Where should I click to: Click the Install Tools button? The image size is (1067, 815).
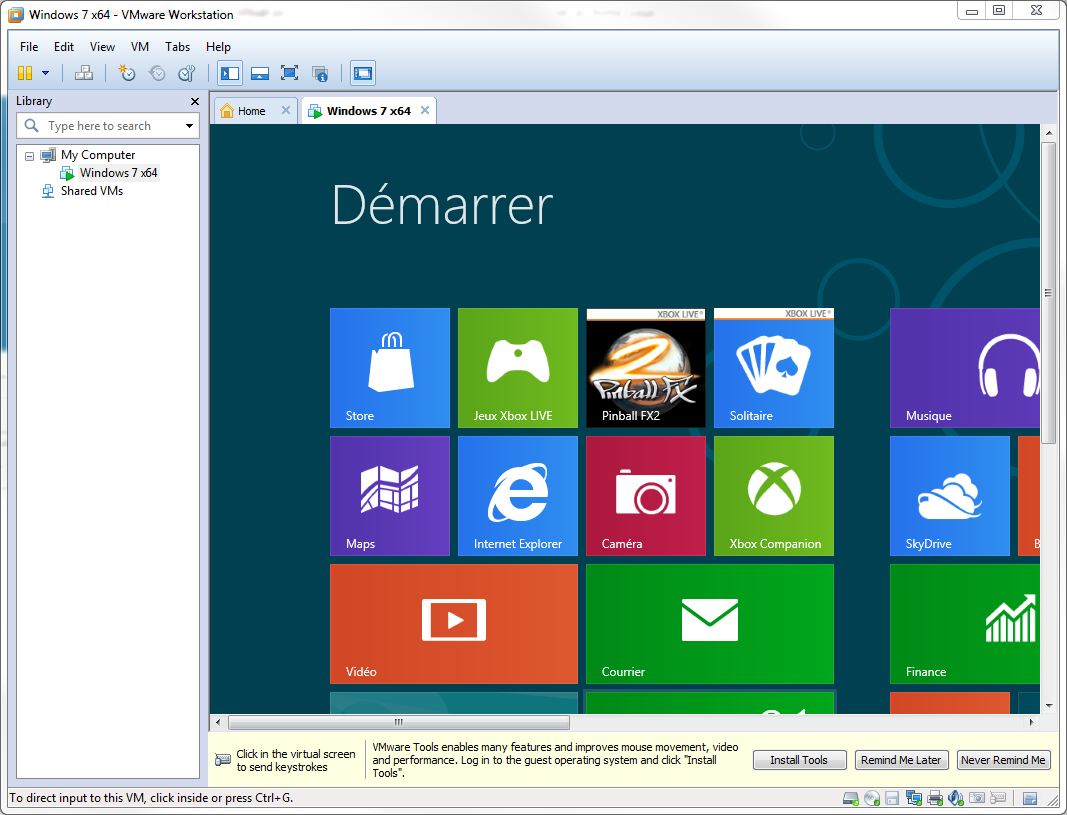tap(800, 760)
